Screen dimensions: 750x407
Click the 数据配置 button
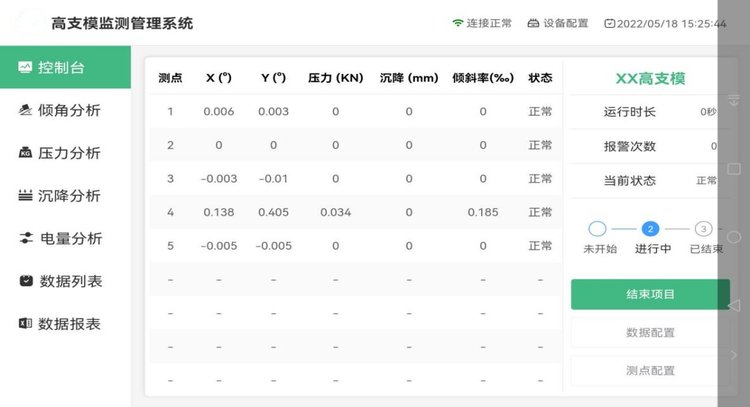650,332
